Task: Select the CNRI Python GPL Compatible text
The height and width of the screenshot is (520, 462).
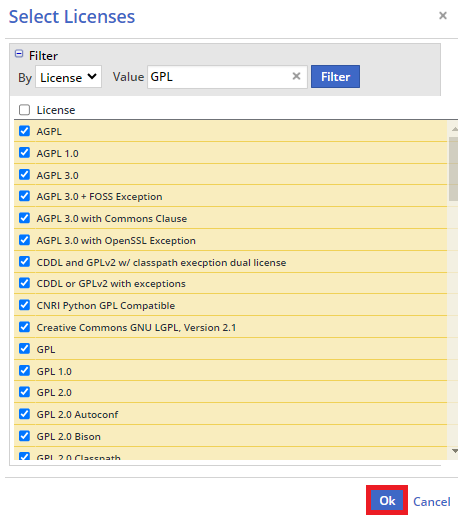Action: point(106,306)
